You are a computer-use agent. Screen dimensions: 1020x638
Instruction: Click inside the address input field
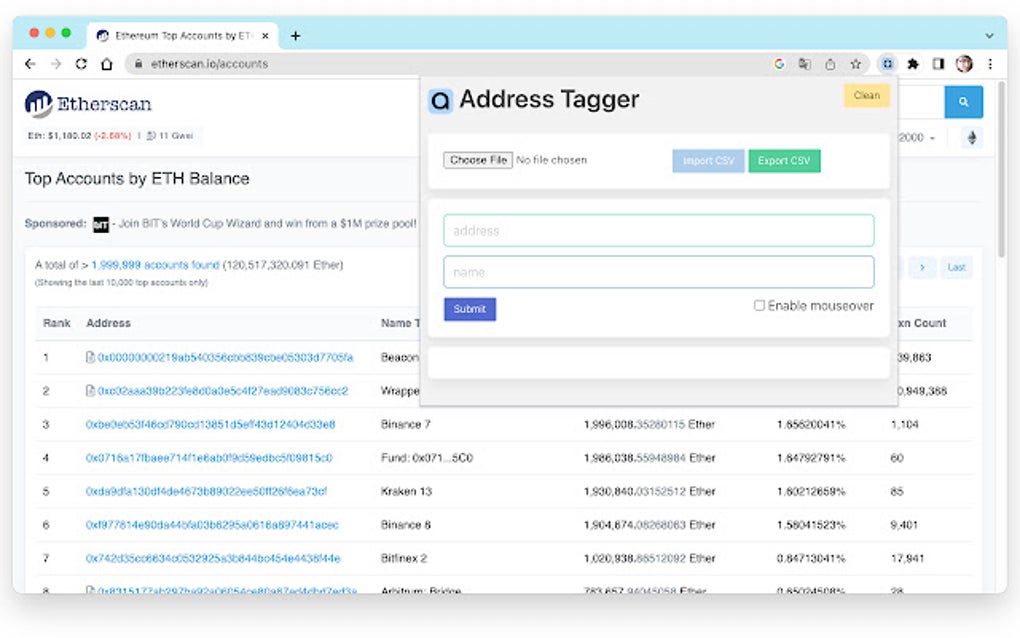[x=660, y=230]
